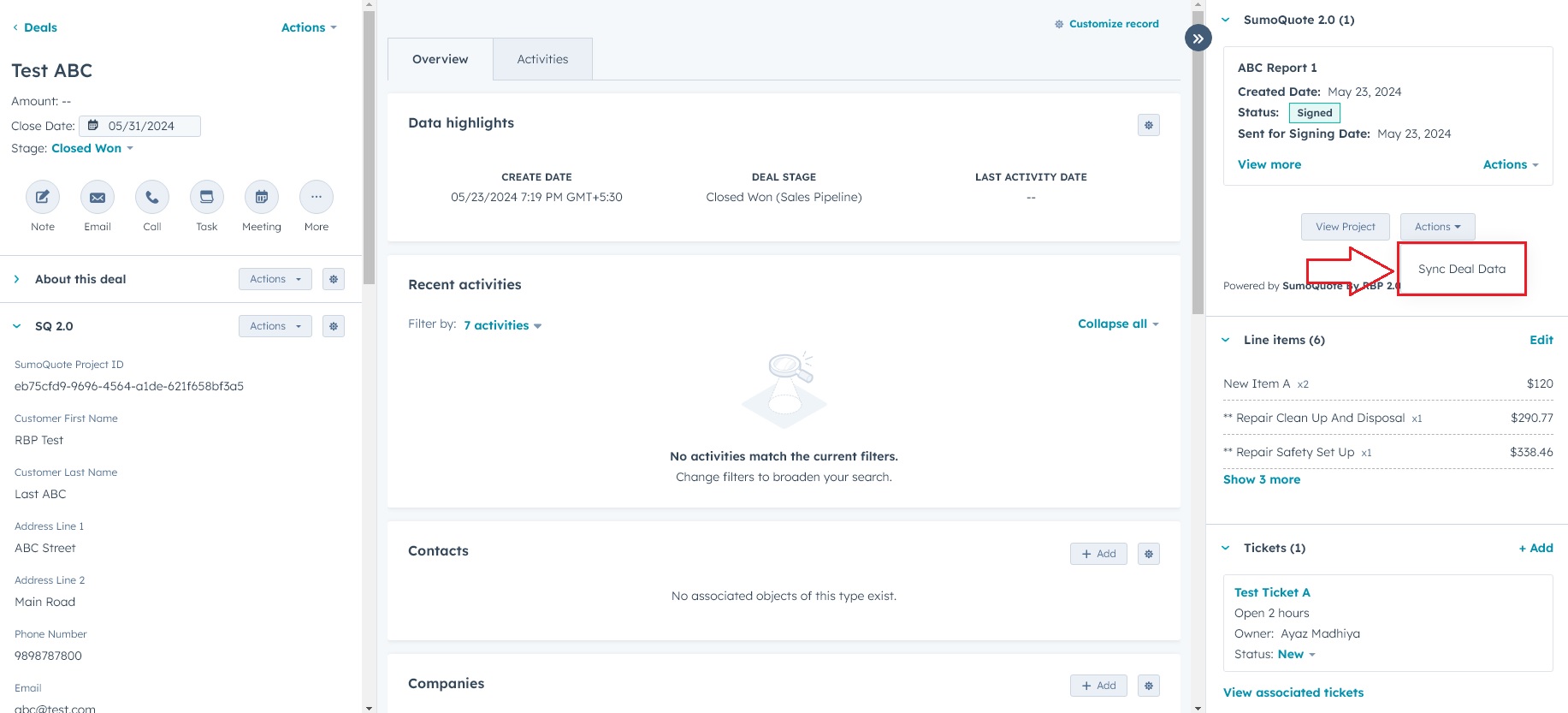Open the 7 activities filter dropdown

[503, 325]
